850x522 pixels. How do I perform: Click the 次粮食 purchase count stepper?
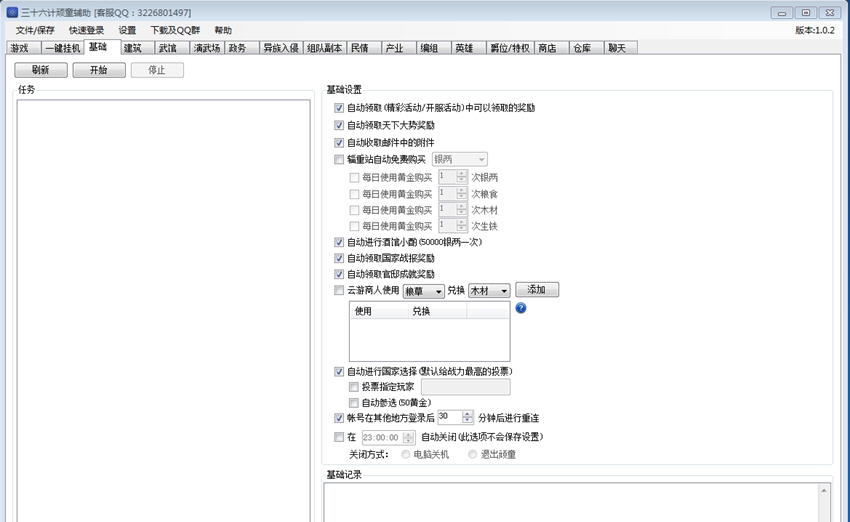tap(461, 194)
